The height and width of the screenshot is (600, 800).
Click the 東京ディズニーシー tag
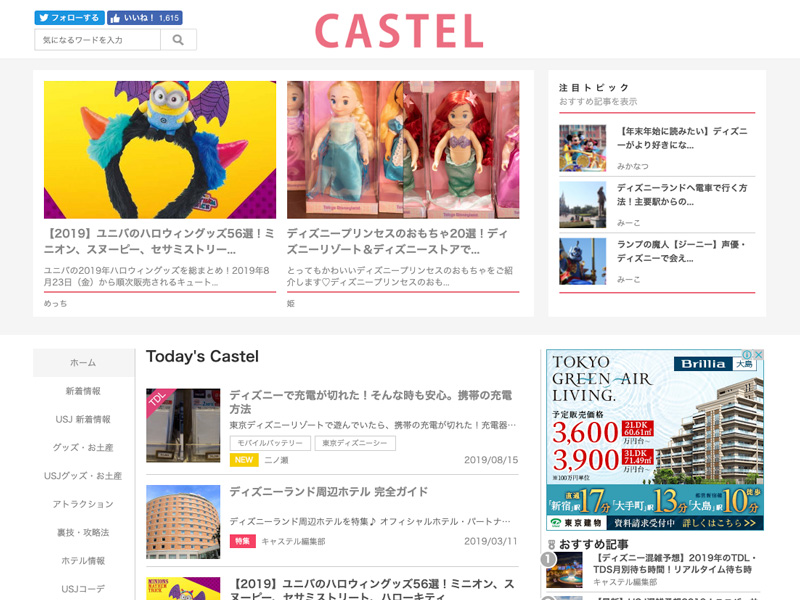click(355, 443)
